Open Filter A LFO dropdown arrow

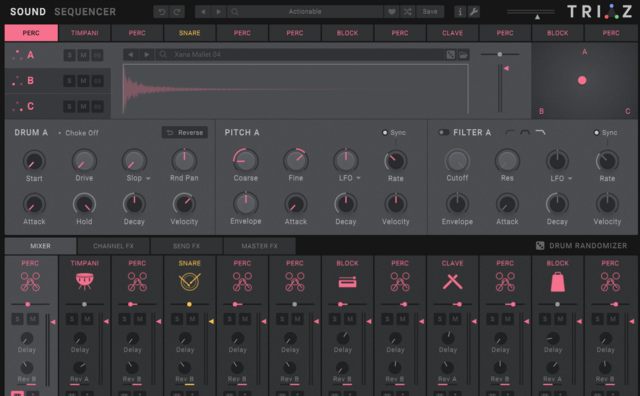point(570,178)
